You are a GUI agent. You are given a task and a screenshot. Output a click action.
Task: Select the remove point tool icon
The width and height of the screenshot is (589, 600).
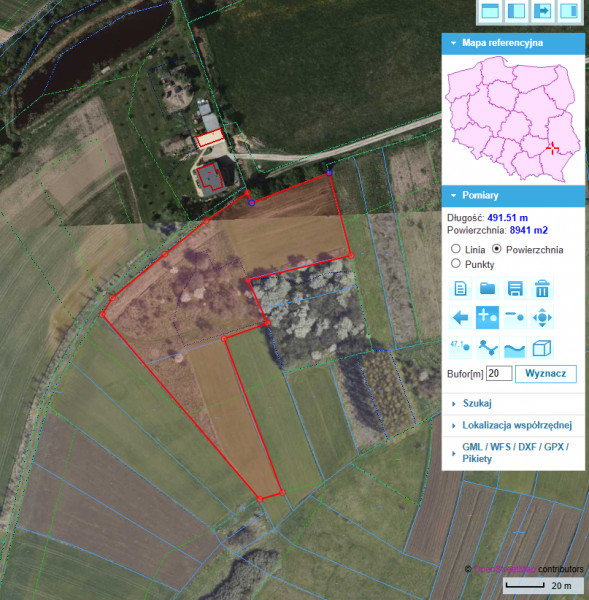pos(515,318)
